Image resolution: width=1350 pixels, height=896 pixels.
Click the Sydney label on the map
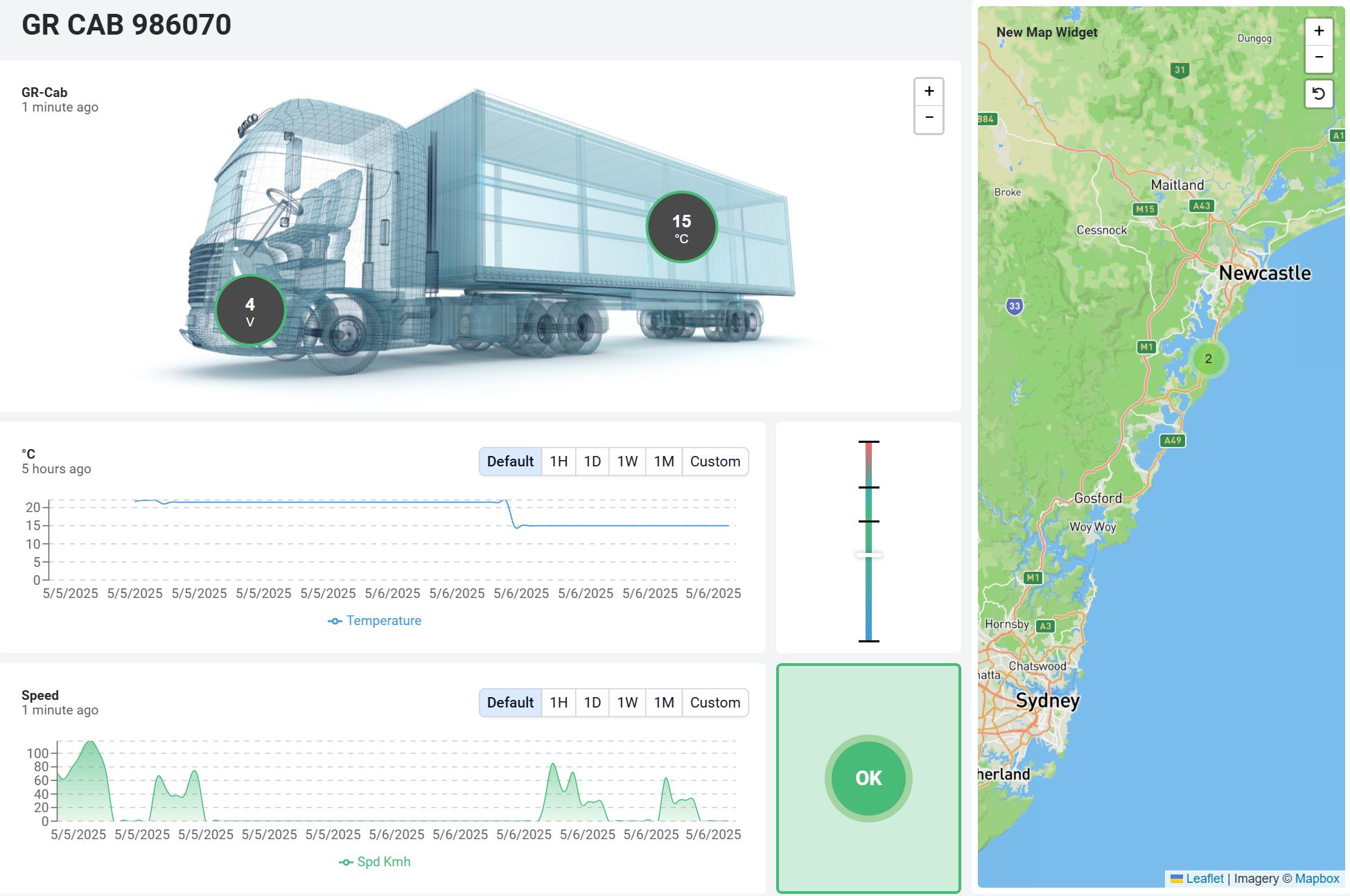pos(1047,701)
